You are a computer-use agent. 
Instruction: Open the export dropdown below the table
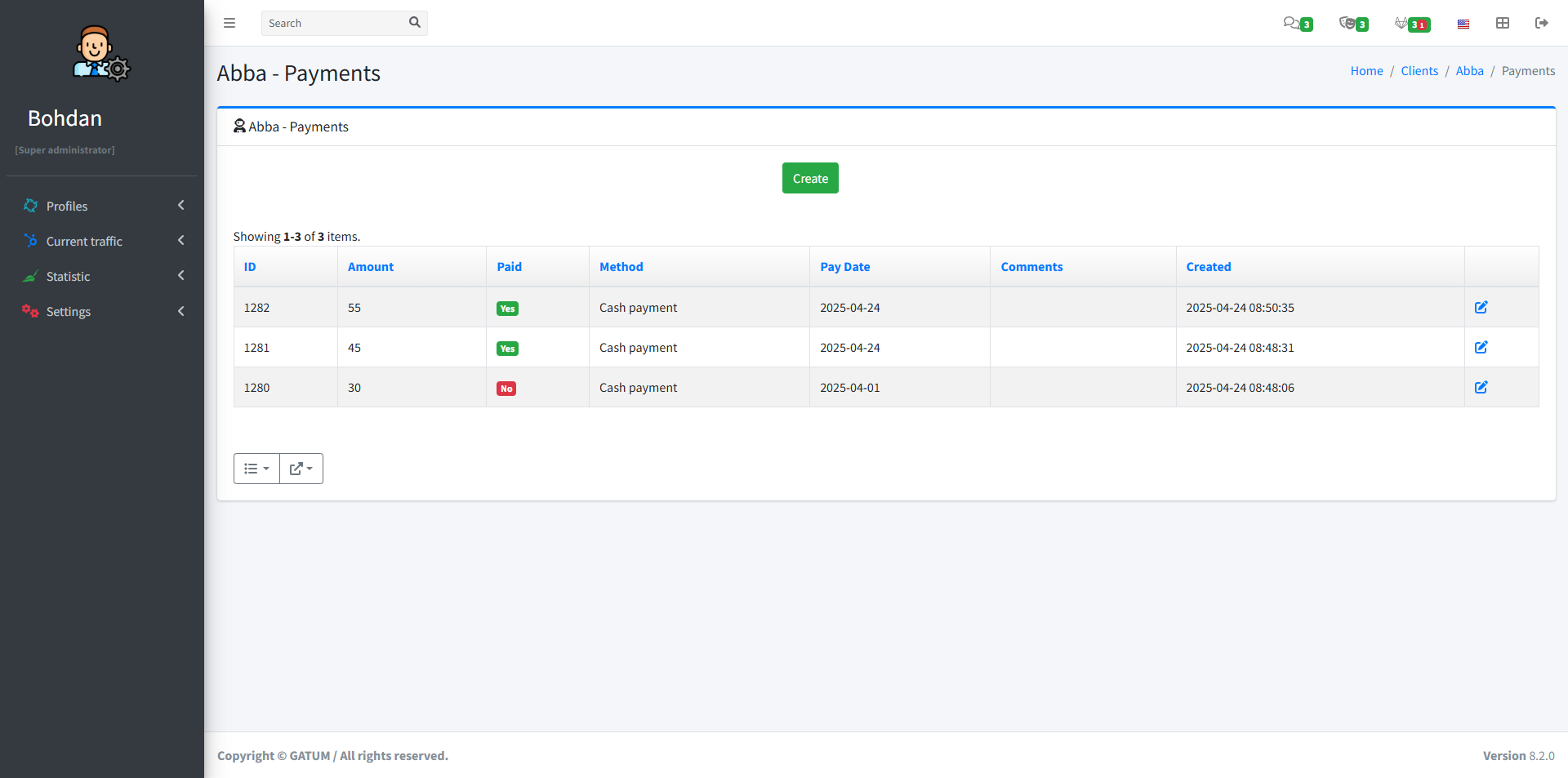coord(301,469)
